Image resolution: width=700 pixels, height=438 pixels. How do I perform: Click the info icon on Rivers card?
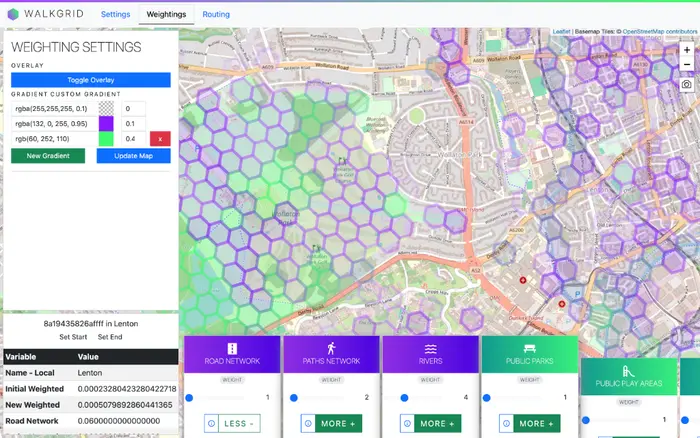click(x=406, y=423)
